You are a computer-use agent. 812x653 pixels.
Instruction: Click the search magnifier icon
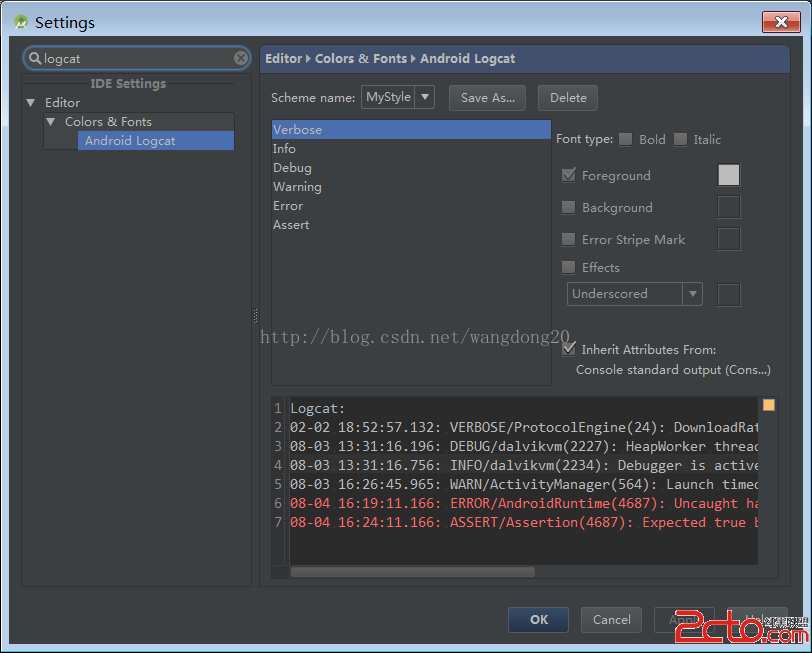[x=35, y=58]
